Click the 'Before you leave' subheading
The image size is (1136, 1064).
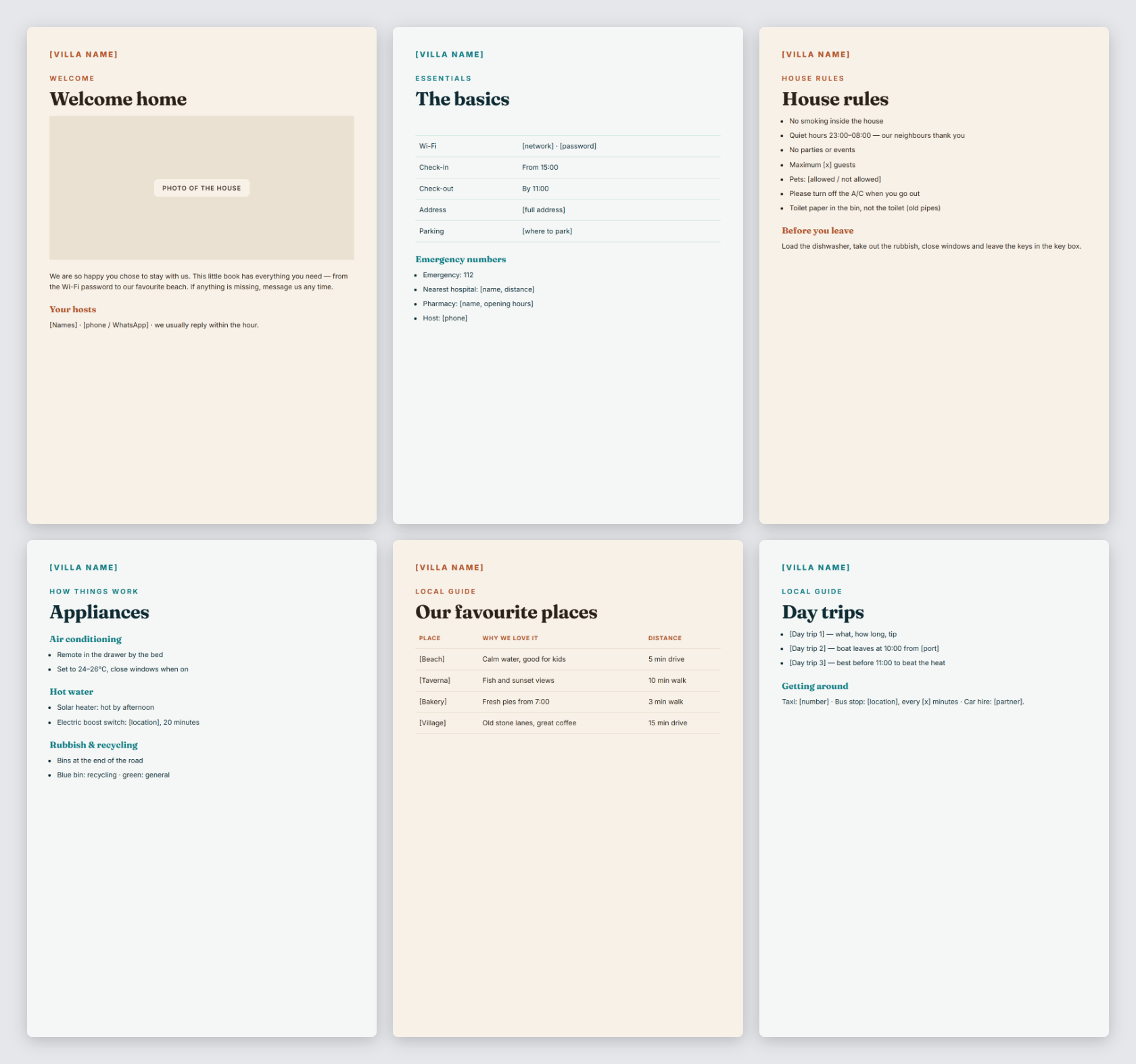click(x=818, y=231)
